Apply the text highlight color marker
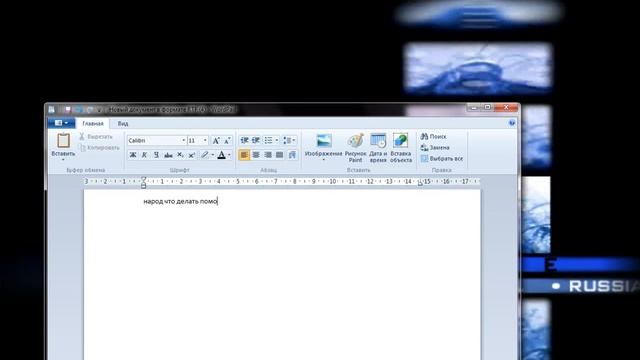The height and width of the screenshot is (360, 640). 204,155
